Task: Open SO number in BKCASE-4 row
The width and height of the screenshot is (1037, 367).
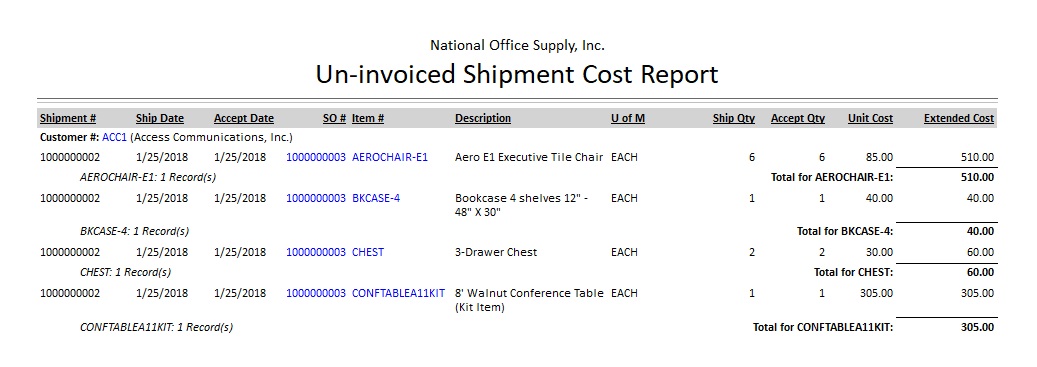Action: 315,198
